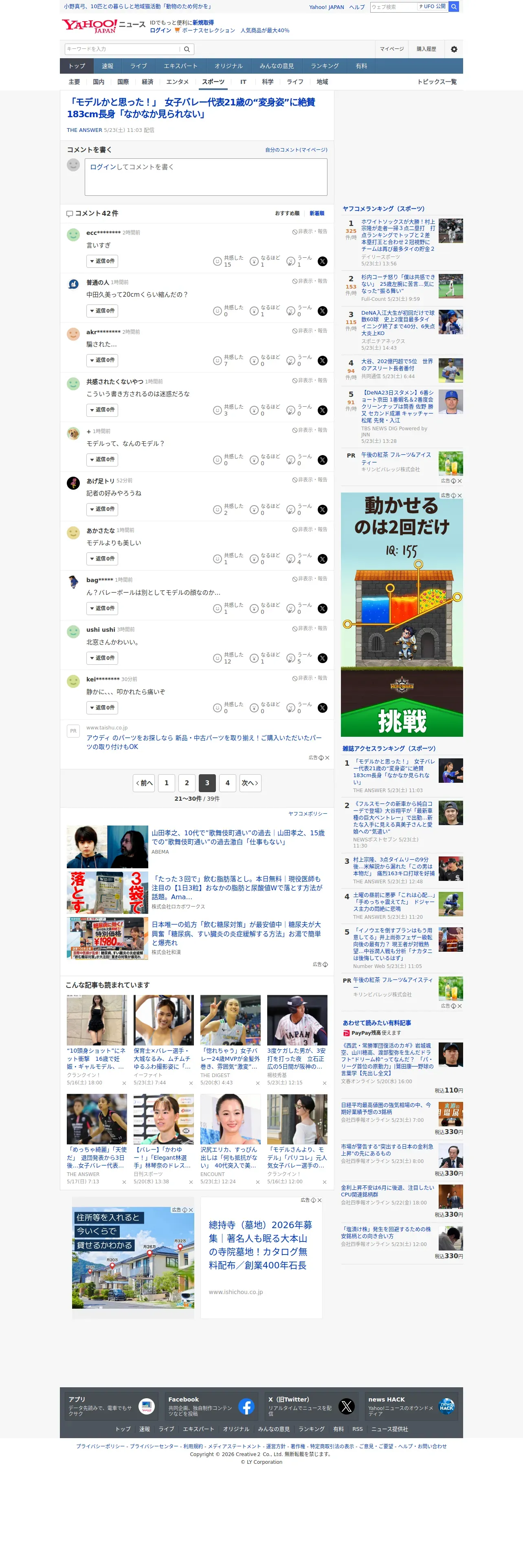Click the キーワードを入力 search field
The height and width of the screenshot is (1568, 523).
(122, 49)
